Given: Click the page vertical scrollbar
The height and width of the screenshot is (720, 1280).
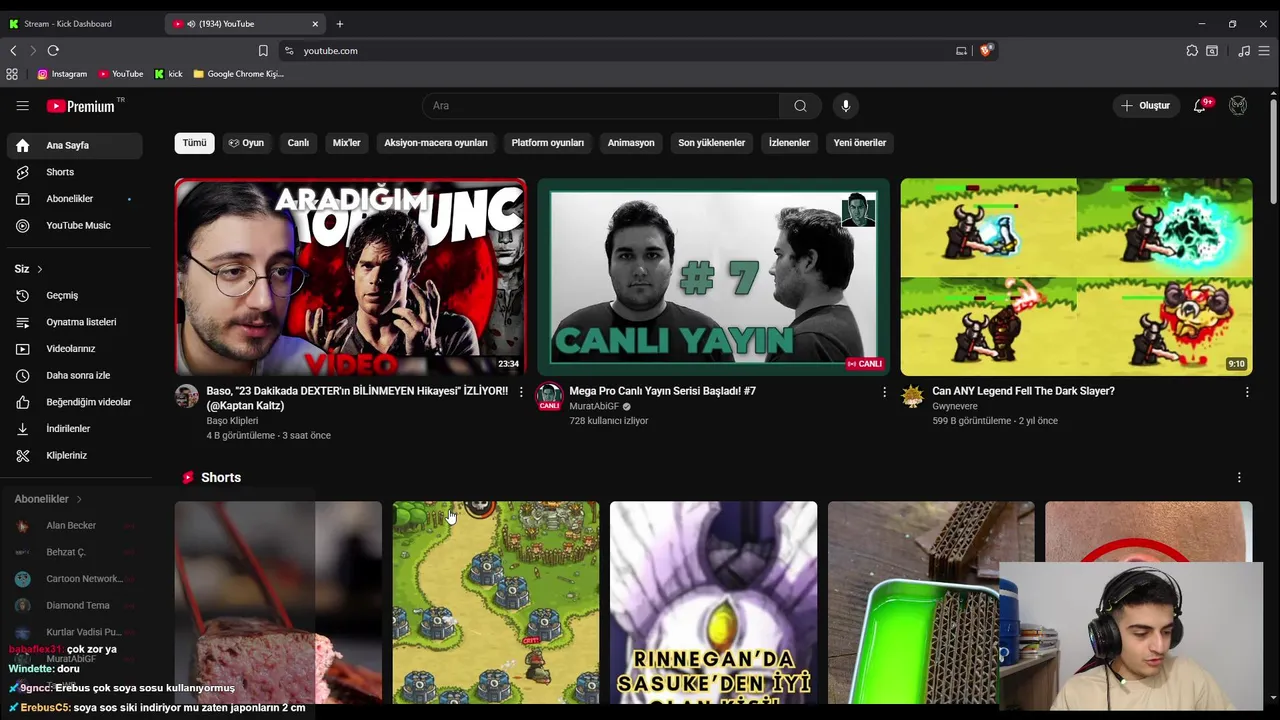Looking at the screenshot, I should [1273, 150].
